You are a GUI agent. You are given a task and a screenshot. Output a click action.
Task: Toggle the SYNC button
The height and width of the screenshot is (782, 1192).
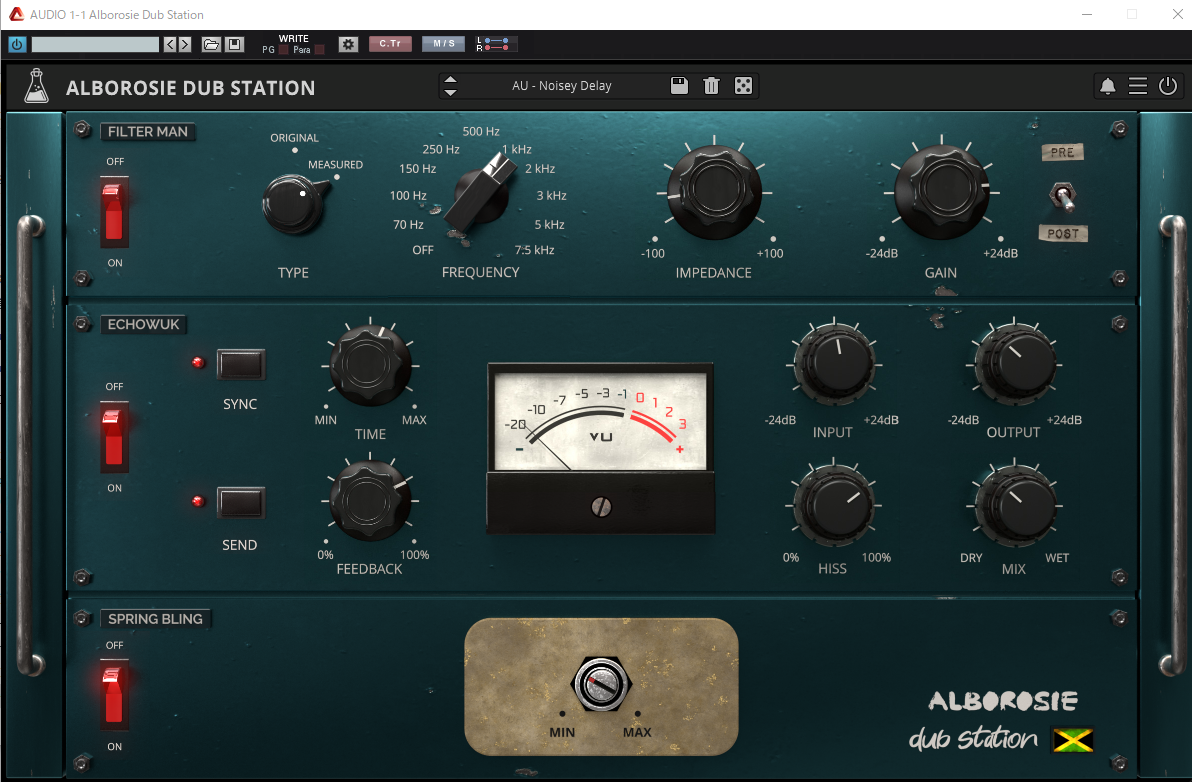(240, 364)
